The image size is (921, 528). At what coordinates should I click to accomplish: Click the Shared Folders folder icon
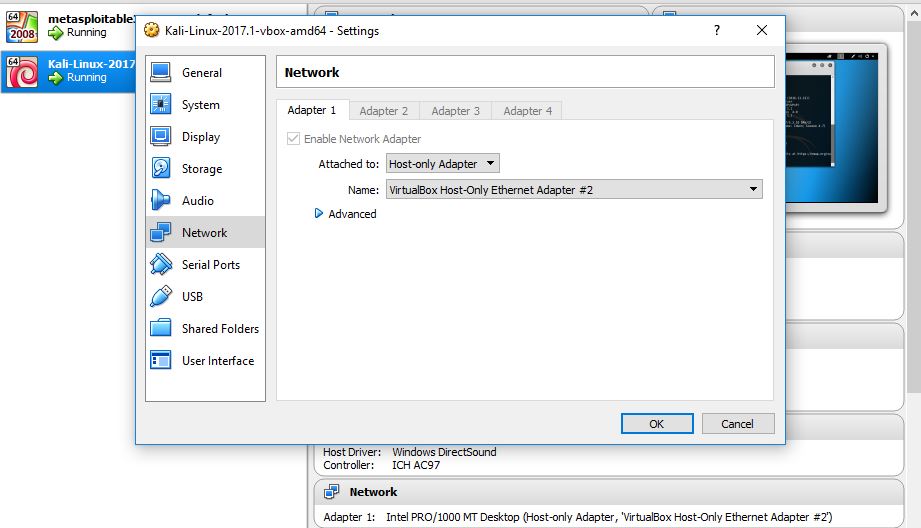click(160, 328)
